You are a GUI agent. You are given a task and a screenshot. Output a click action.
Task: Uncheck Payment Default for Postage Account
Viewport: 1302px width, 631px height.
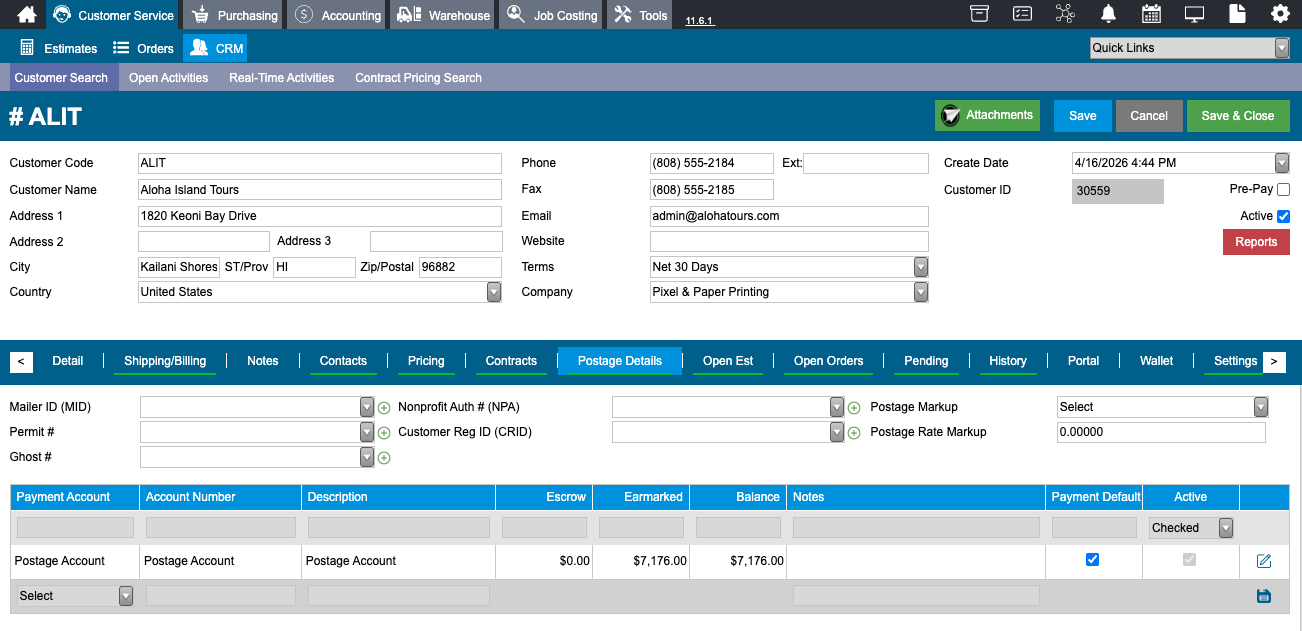[x=1092, y=560]
